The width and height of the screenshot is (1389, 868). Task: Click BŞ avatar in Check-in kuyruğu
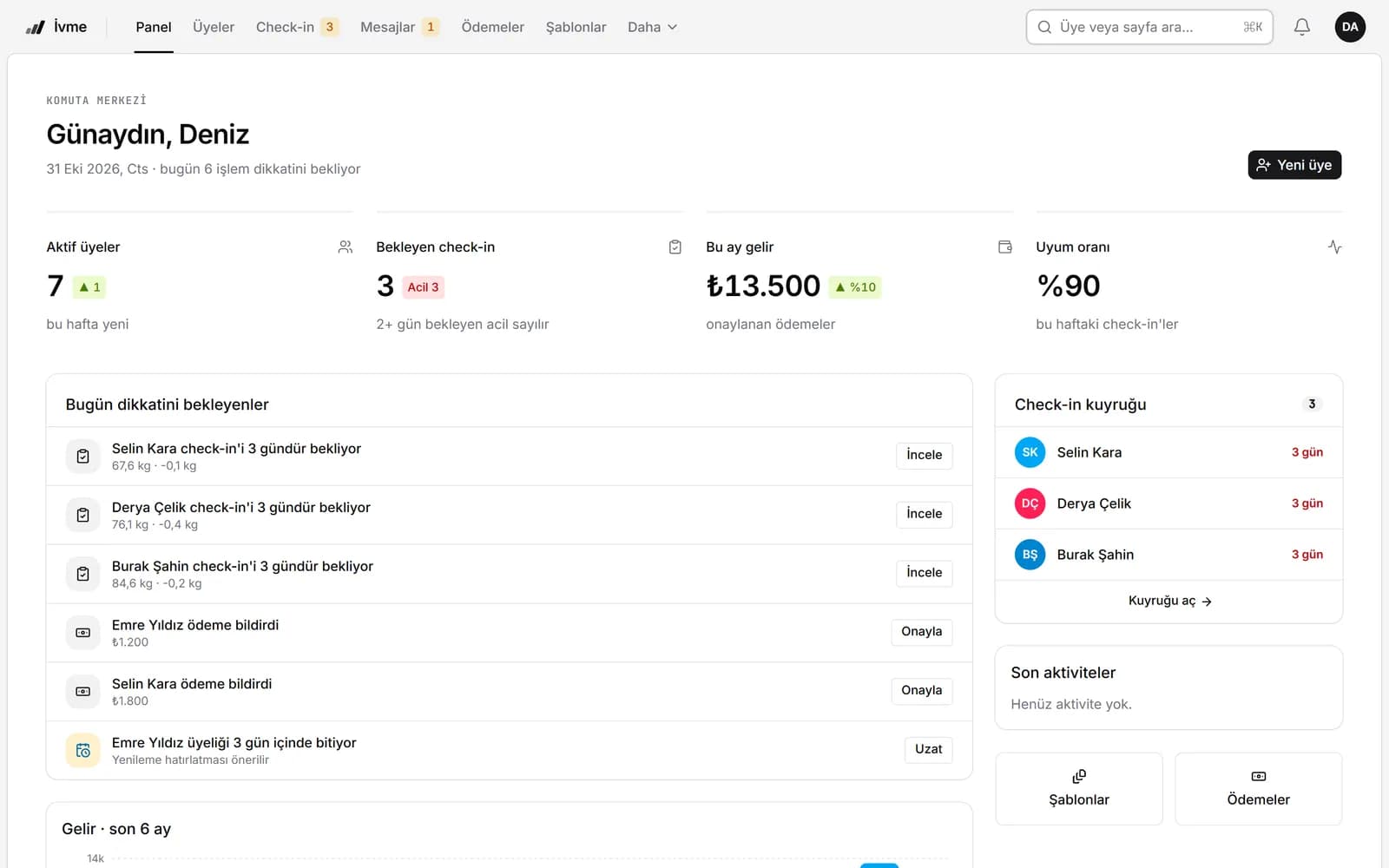(x=1030, y=555)
